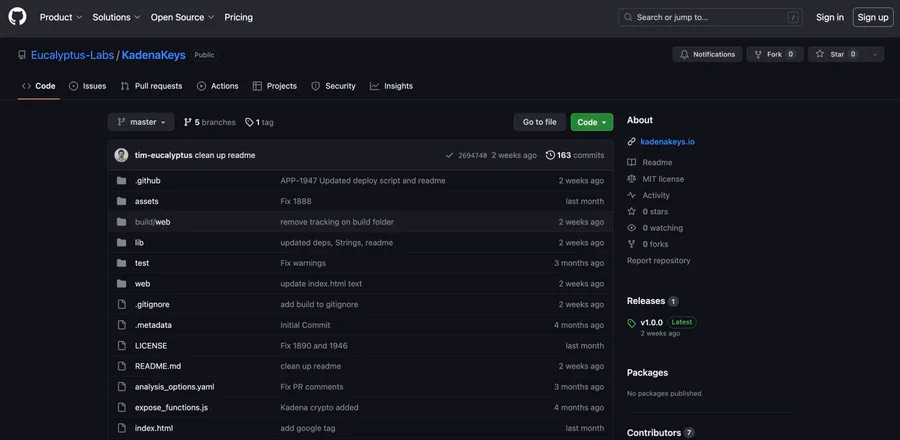Screen dimensions: 900x440
Task: Open the .github folder icon
Action: point(121,181)
